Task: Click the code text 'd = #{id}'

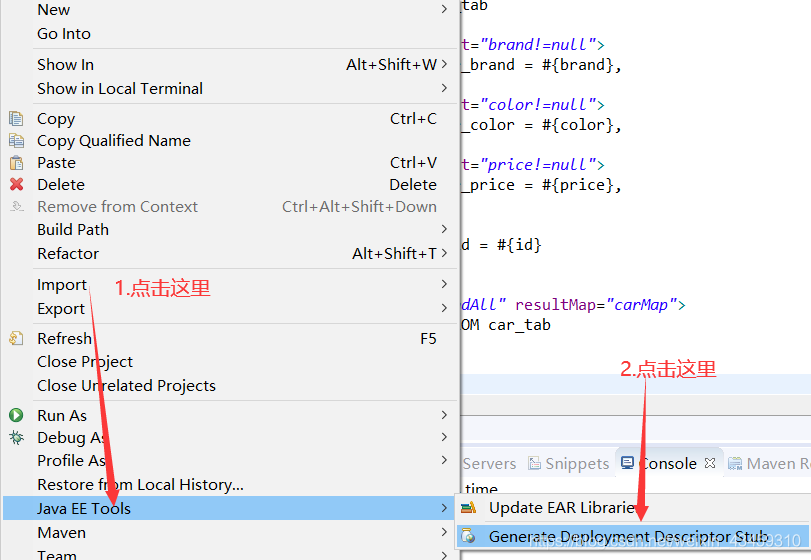Action: click(x=502, y=245)
